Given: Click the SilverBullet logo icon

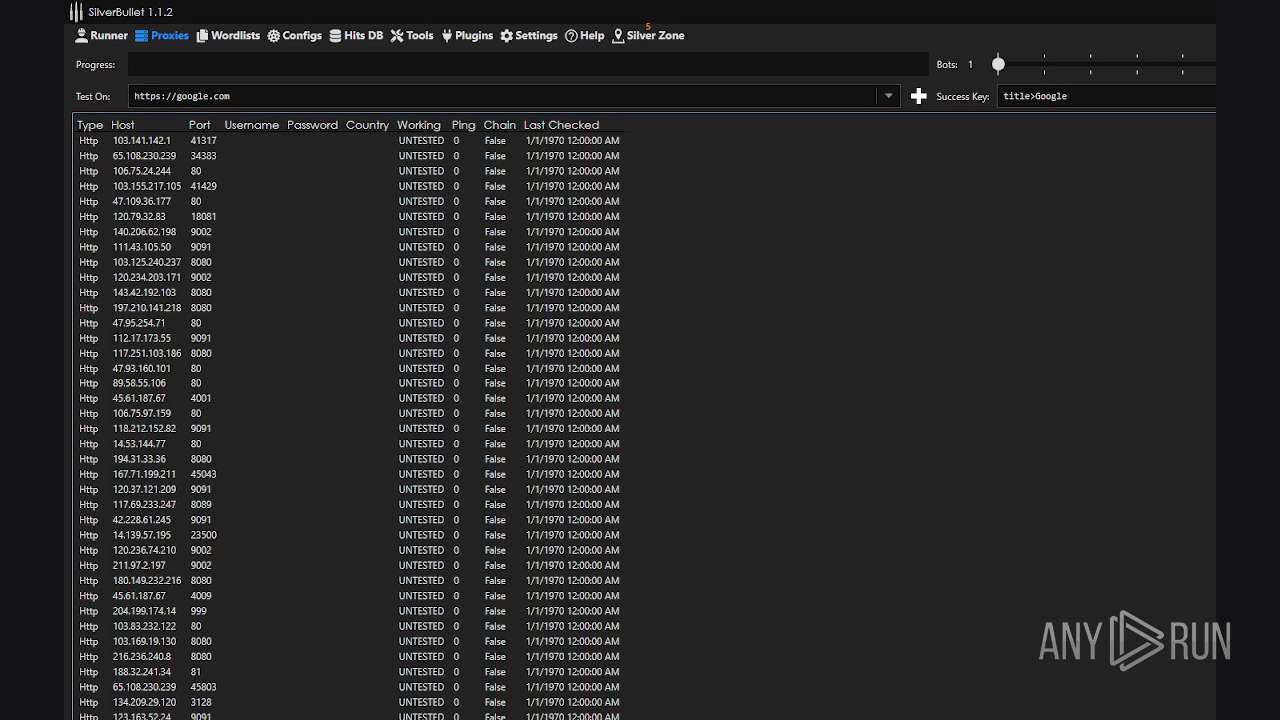Looking at the screenshot, I should point(76,12).
